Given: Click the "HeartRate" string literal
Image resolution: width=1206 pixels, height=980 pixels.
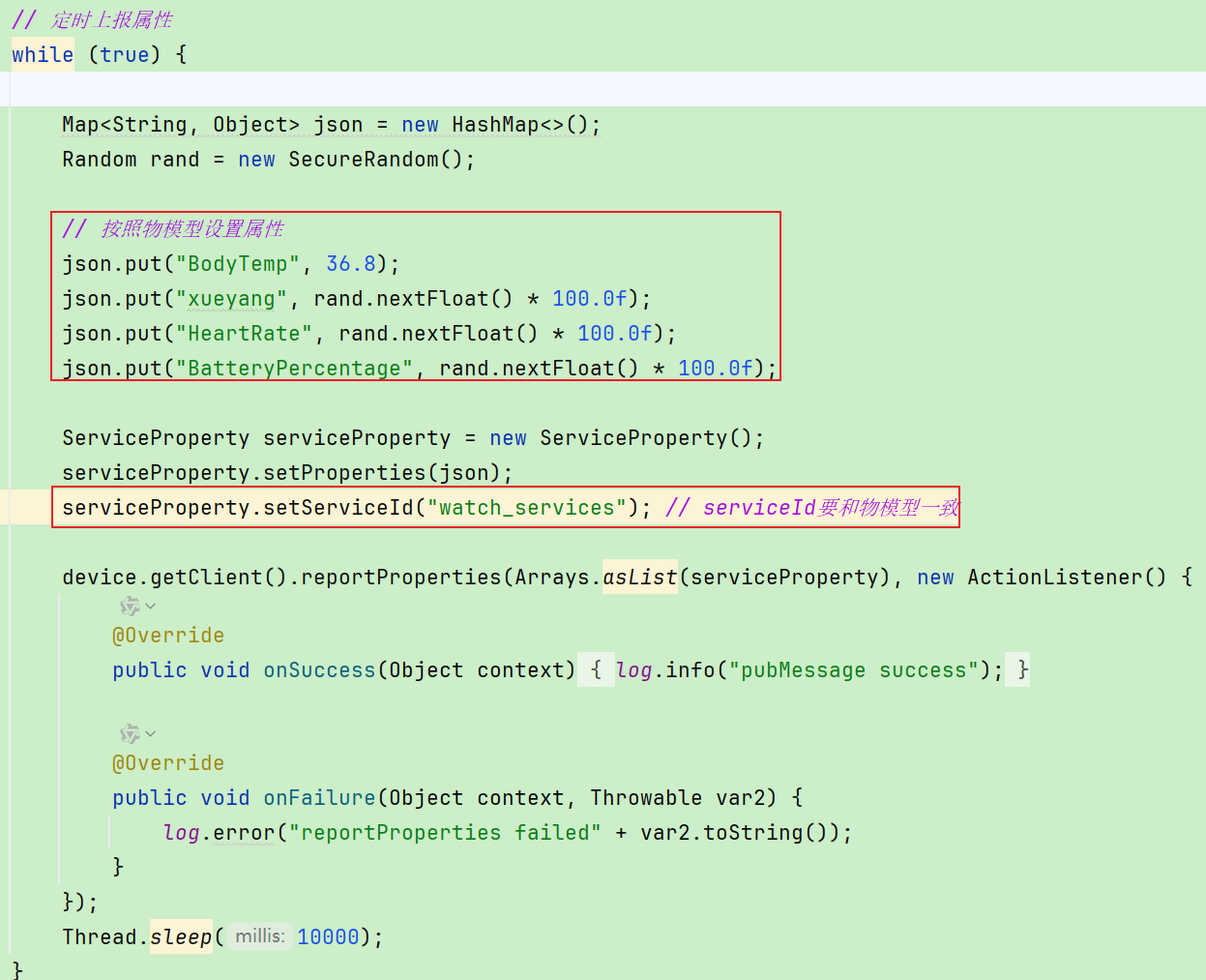Looking at the screenshot, I should (x=245, y=334).
